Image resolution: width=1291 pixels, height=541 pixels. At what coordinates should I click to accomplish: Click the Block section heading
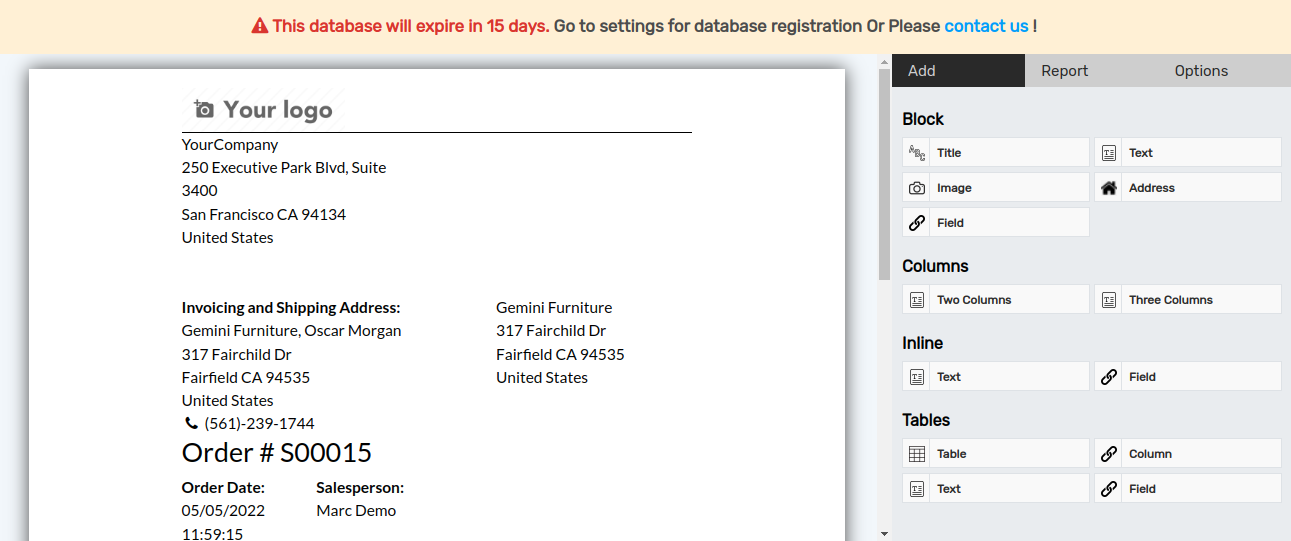[923, 119]
